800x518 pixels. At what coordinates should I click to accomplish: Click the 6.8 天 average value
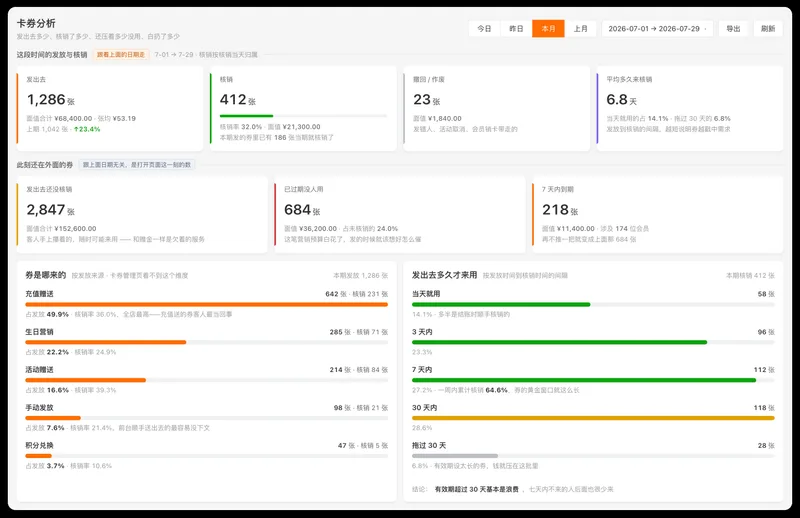pyautogui.click(x=621, y=100)
